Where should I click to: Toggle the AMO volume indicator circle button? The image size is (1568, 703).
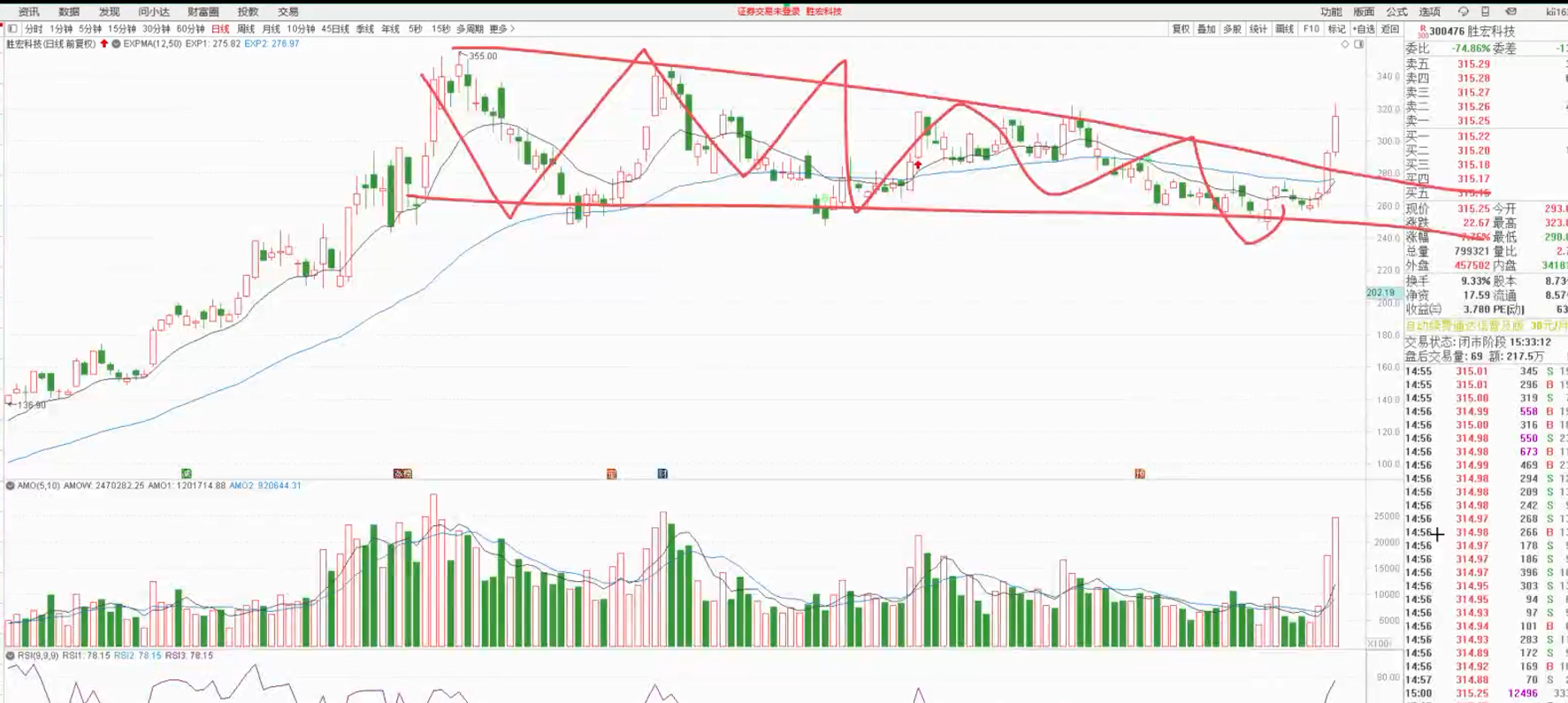click(11, 485)
